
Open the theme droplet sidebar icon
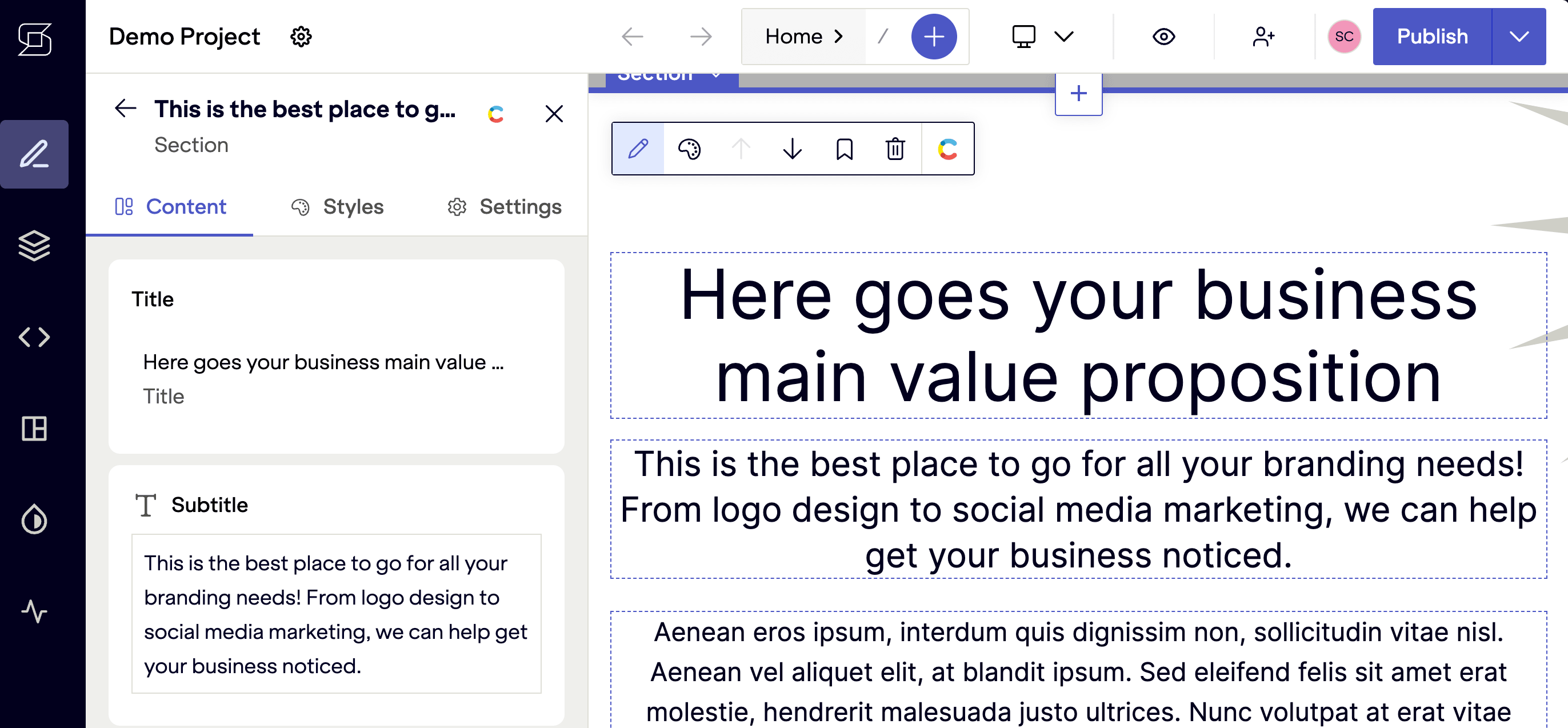click(34, 519)
